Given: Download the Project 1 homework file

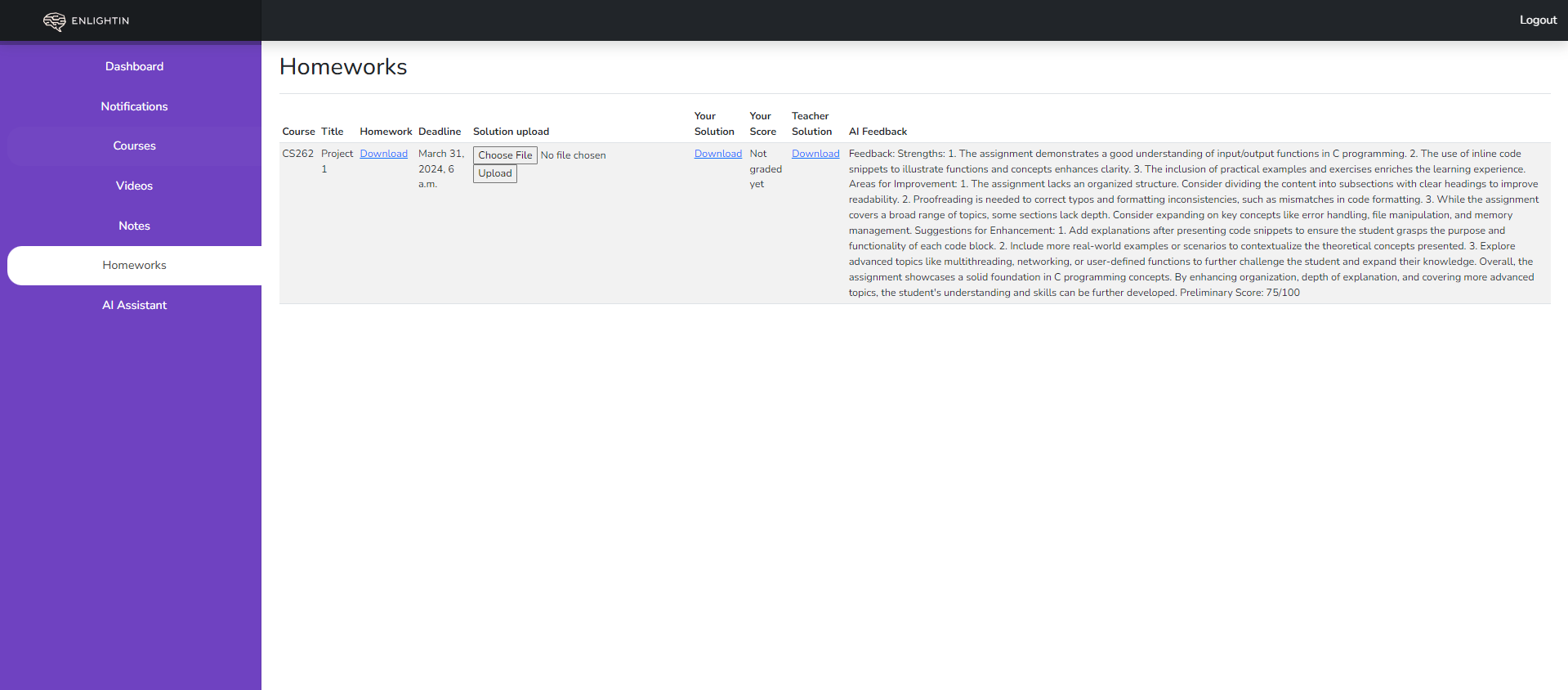Looking at the screenshot, I should 383,154.
